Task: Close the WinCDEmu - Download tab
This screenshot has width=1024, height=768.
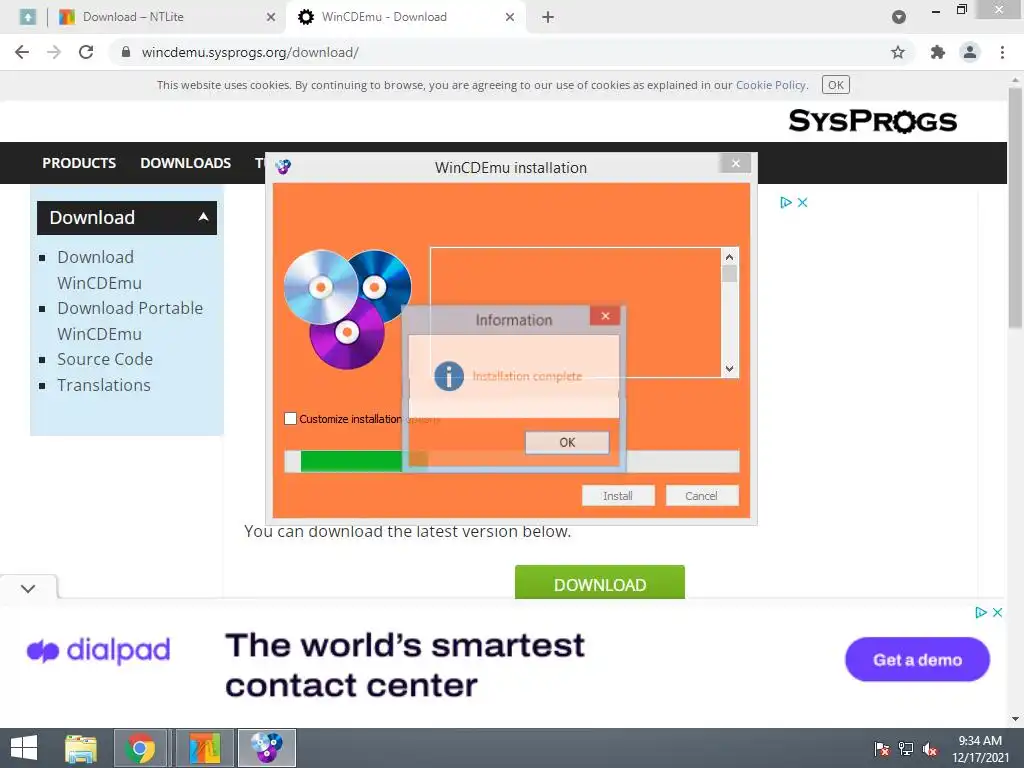Action: 510,17
